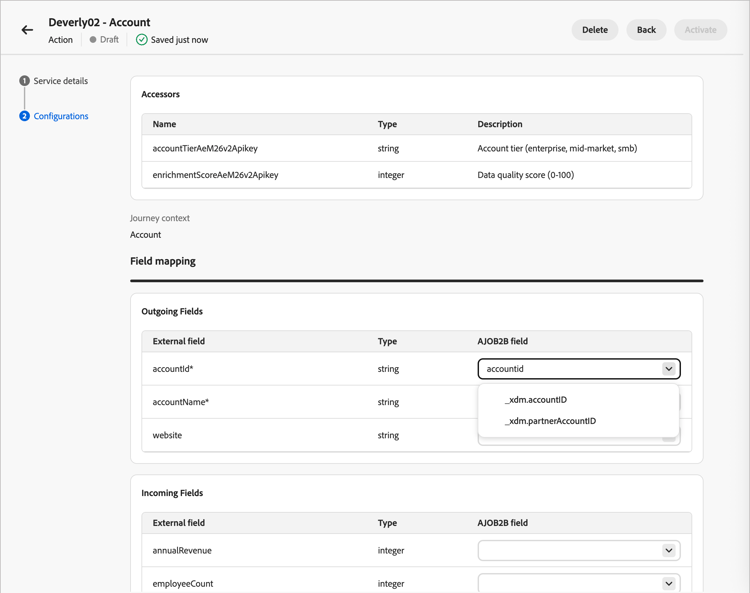Click the step 1 circle icon

(24, 81)
